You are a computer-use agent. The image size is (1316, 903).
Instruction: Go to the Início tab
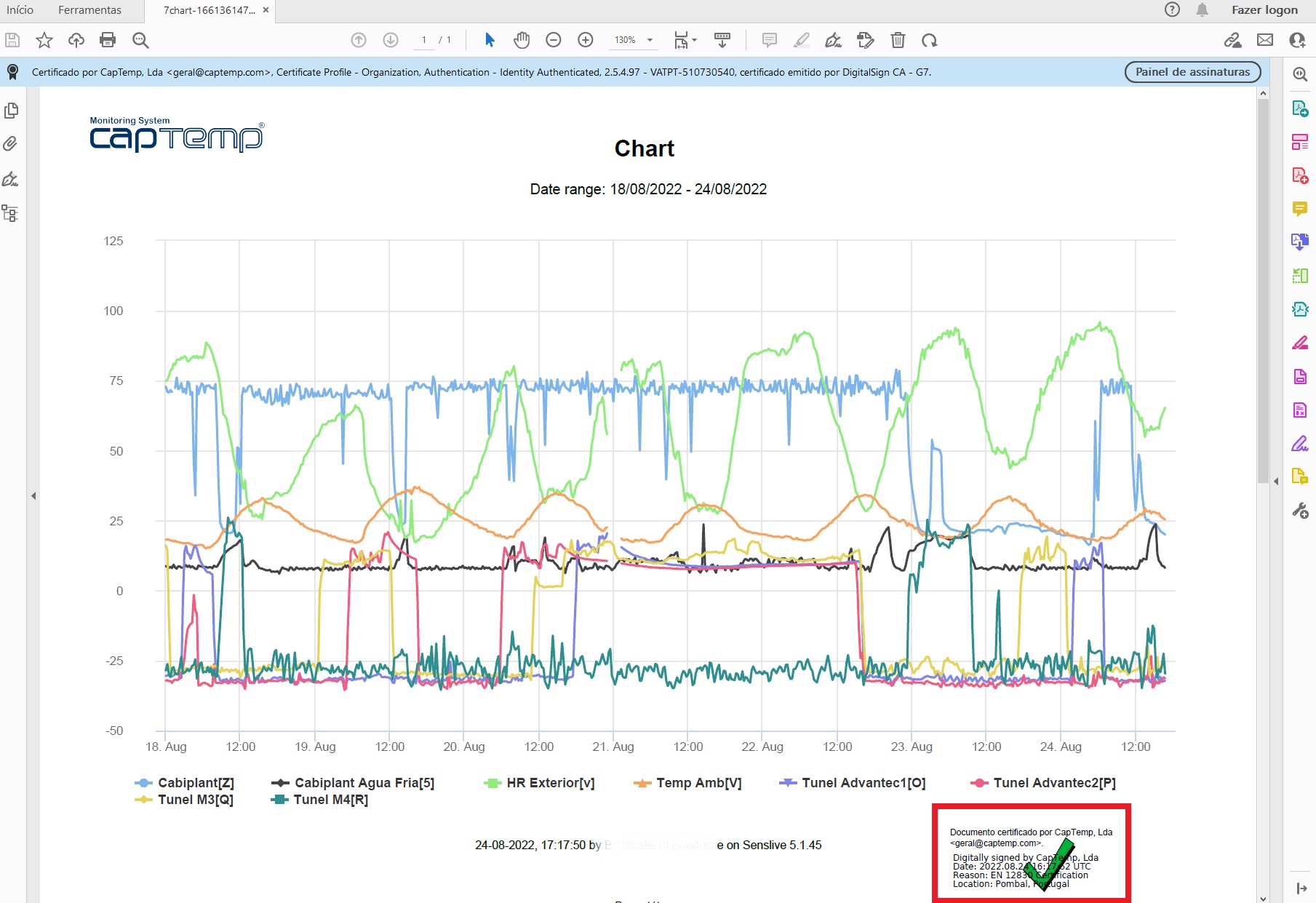pyautogui.click(x=20, y=10)
